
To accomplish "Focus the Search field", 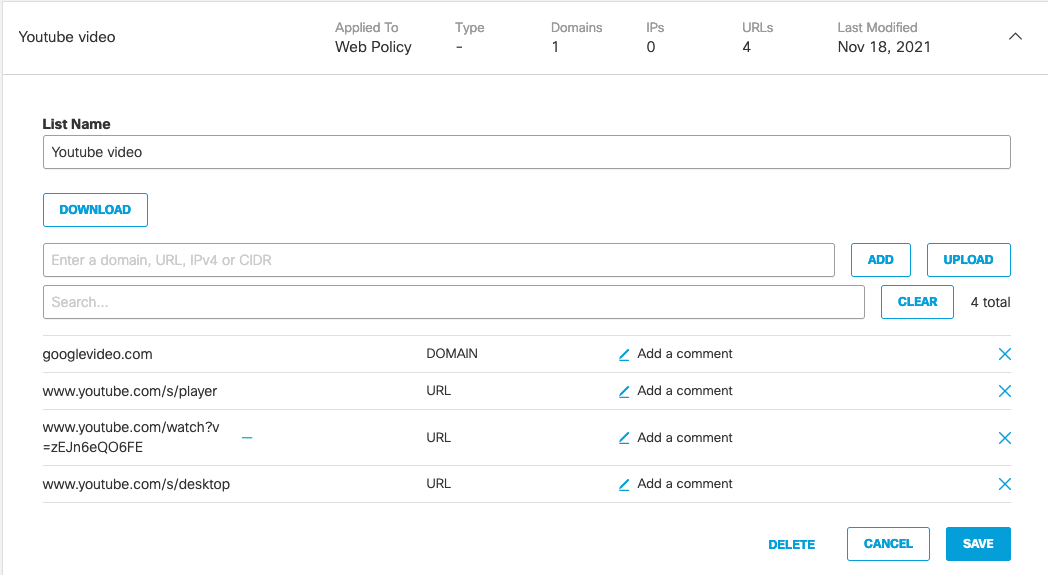I will coord(453,302).
